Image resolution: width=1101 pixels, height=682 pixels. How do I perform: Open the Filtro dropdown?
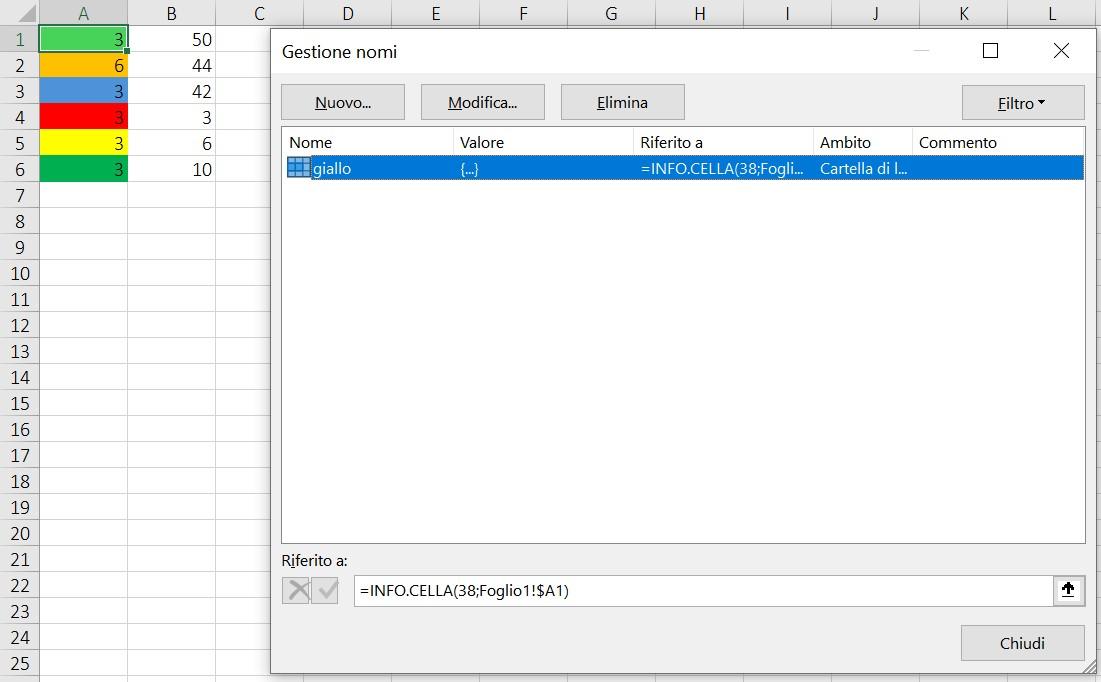point(1022,102)
